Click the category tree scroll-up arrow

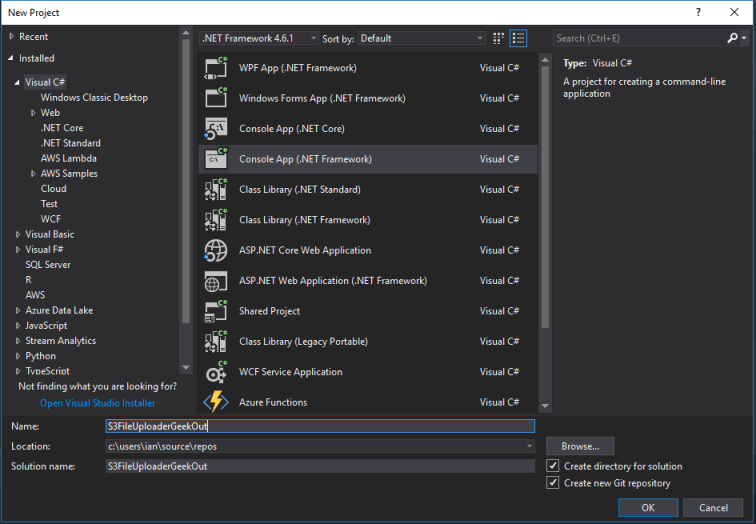point(186,32)
